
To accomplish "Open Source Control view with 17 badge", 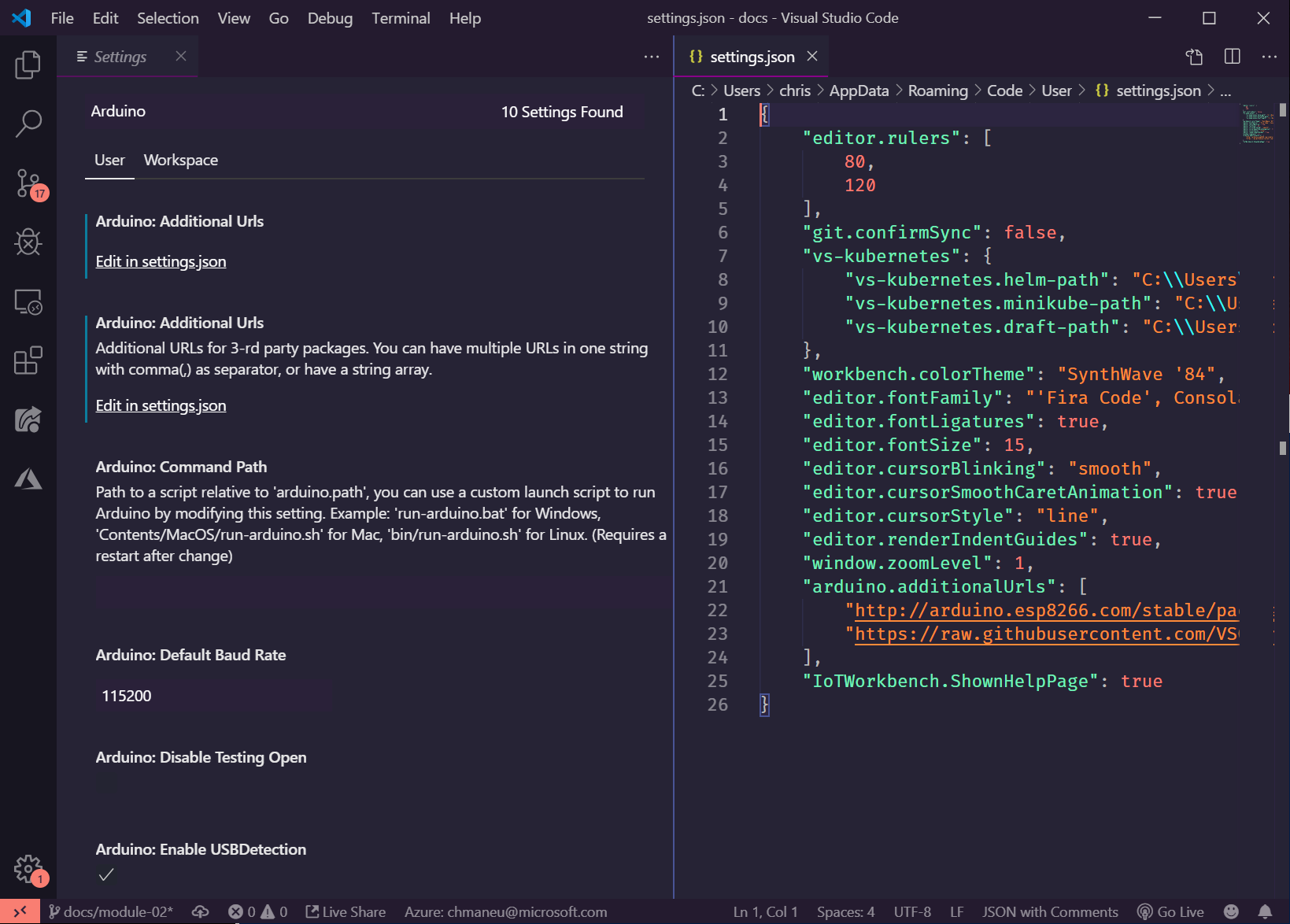I will pos(30,184).
